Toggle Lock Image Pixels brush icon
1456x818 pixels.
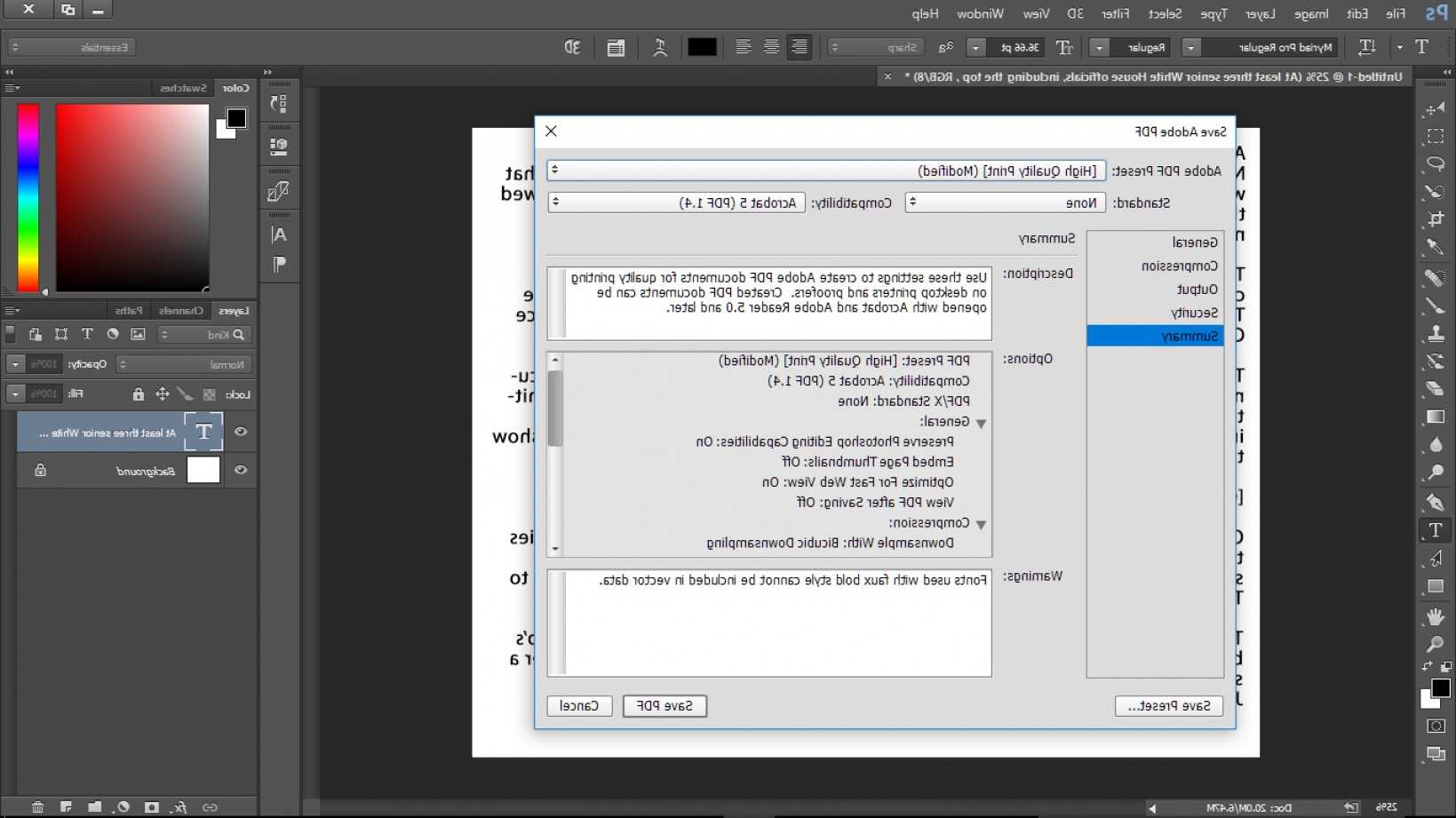[185, 393]
